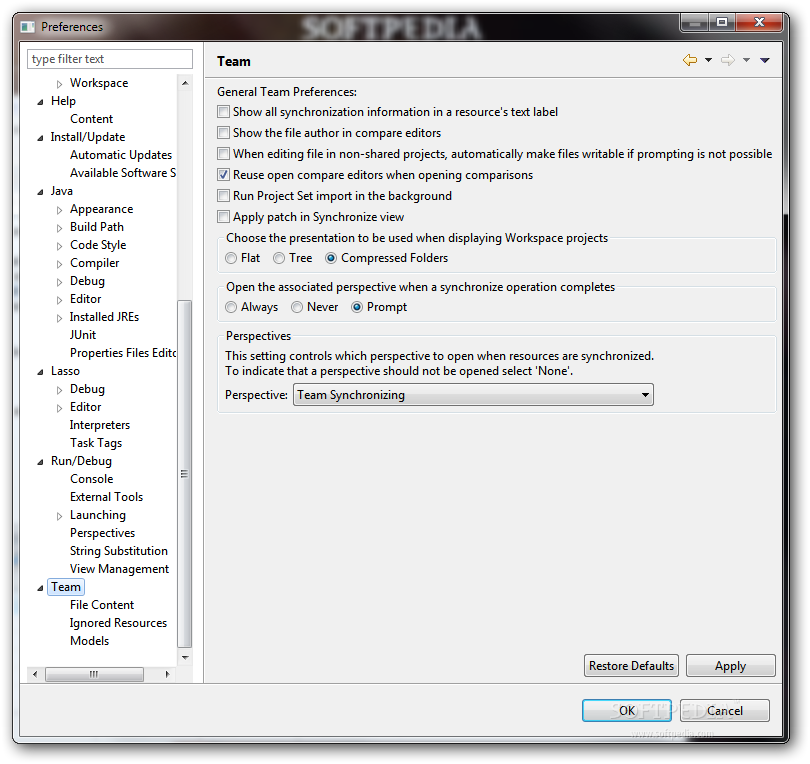The image size is (810, 764).
Task: Collapse the Help tree node
Action: (x=40, y=102)
